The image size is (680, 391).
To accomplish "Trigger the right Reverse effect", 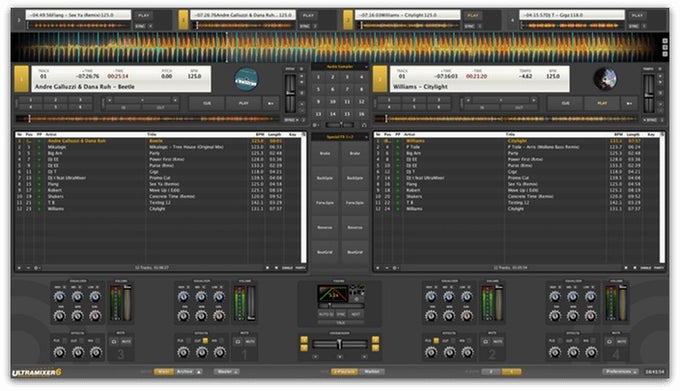I will (355, 228).
